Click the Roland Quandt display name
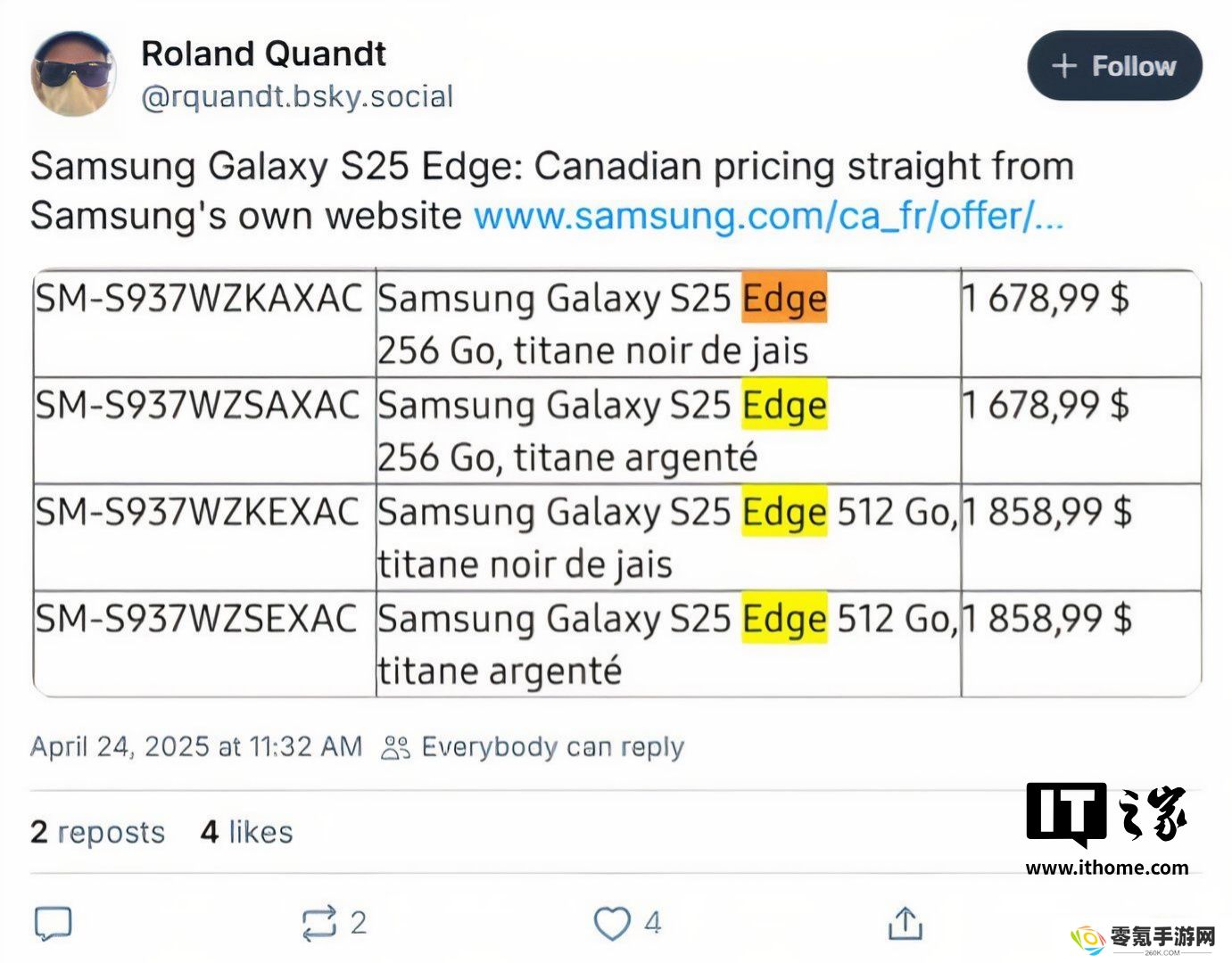The image size is (1232, 963). (x=264, y=53)
